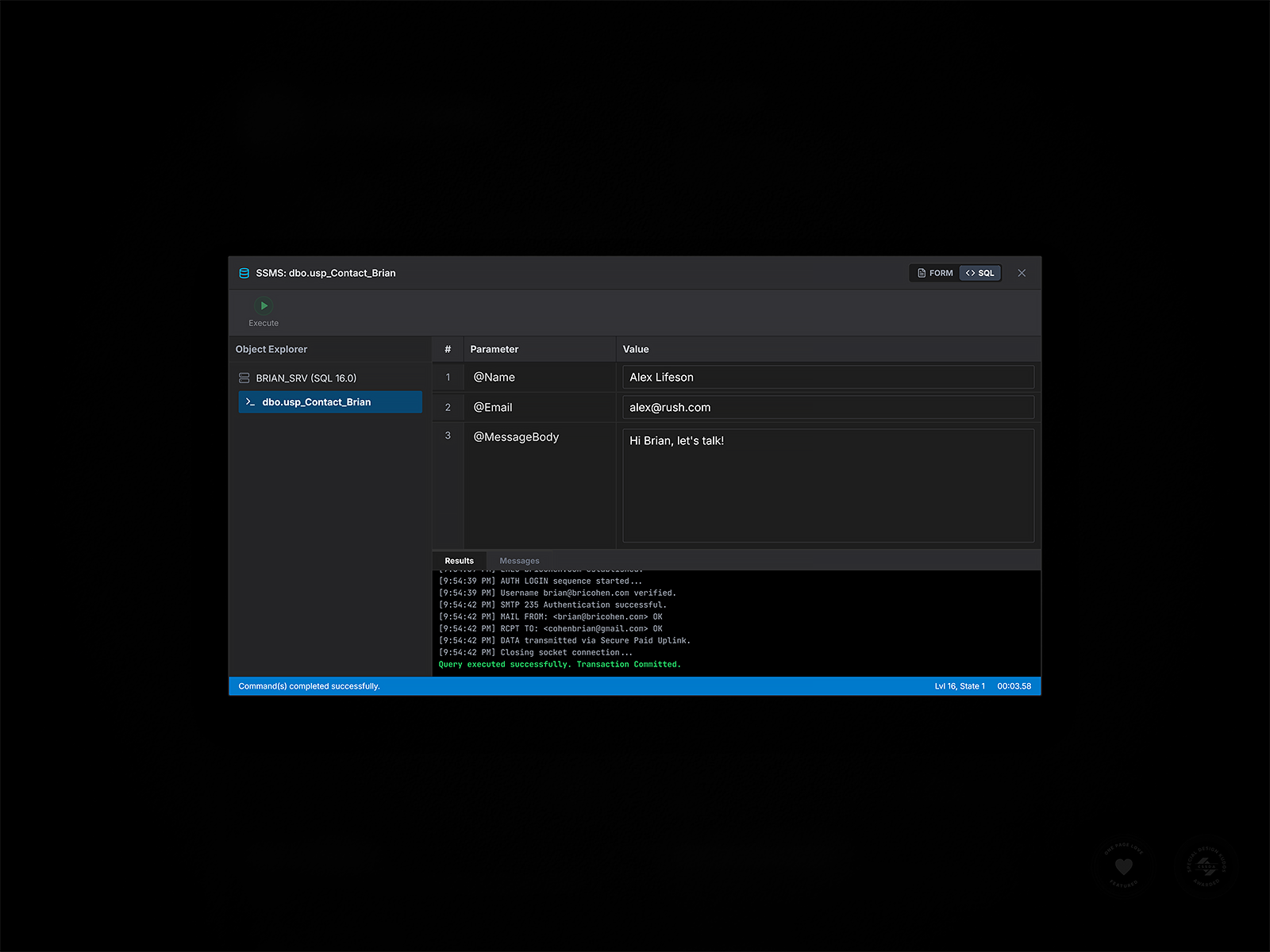
Task: Click the terminal icon beside dbo.usp_Contact_Brian
Action: click(251, 401)
